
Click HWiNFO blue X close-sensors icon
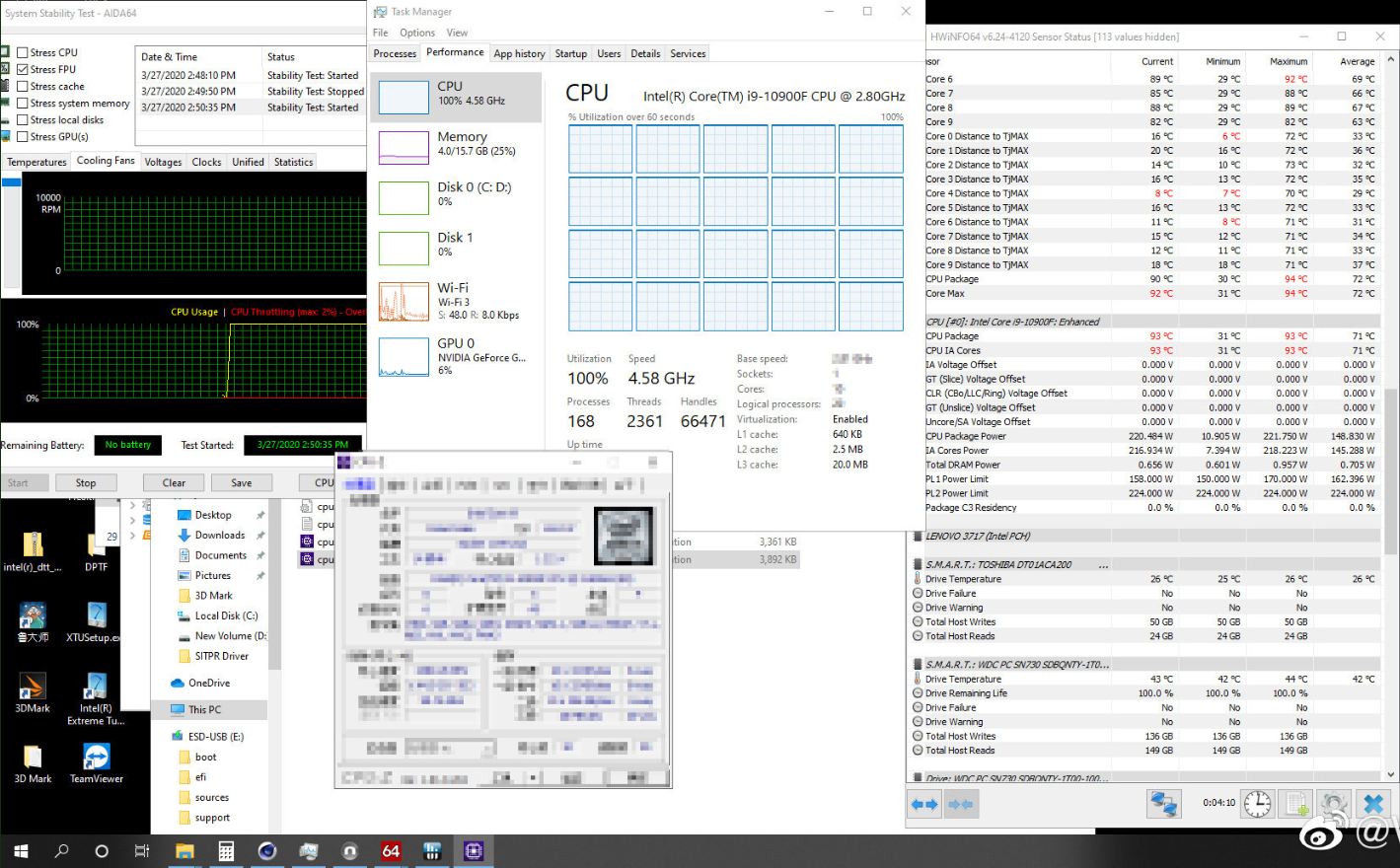click(x=1372, y=804)
